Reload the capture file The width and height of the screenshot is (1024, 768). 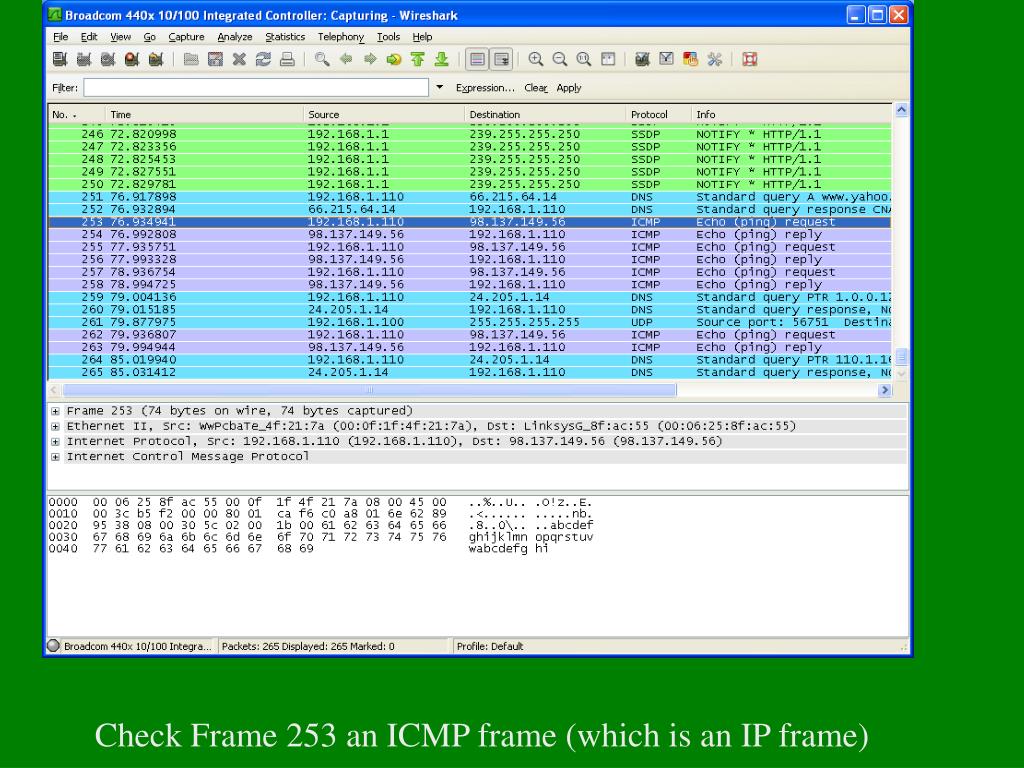[x=263, y=59]
